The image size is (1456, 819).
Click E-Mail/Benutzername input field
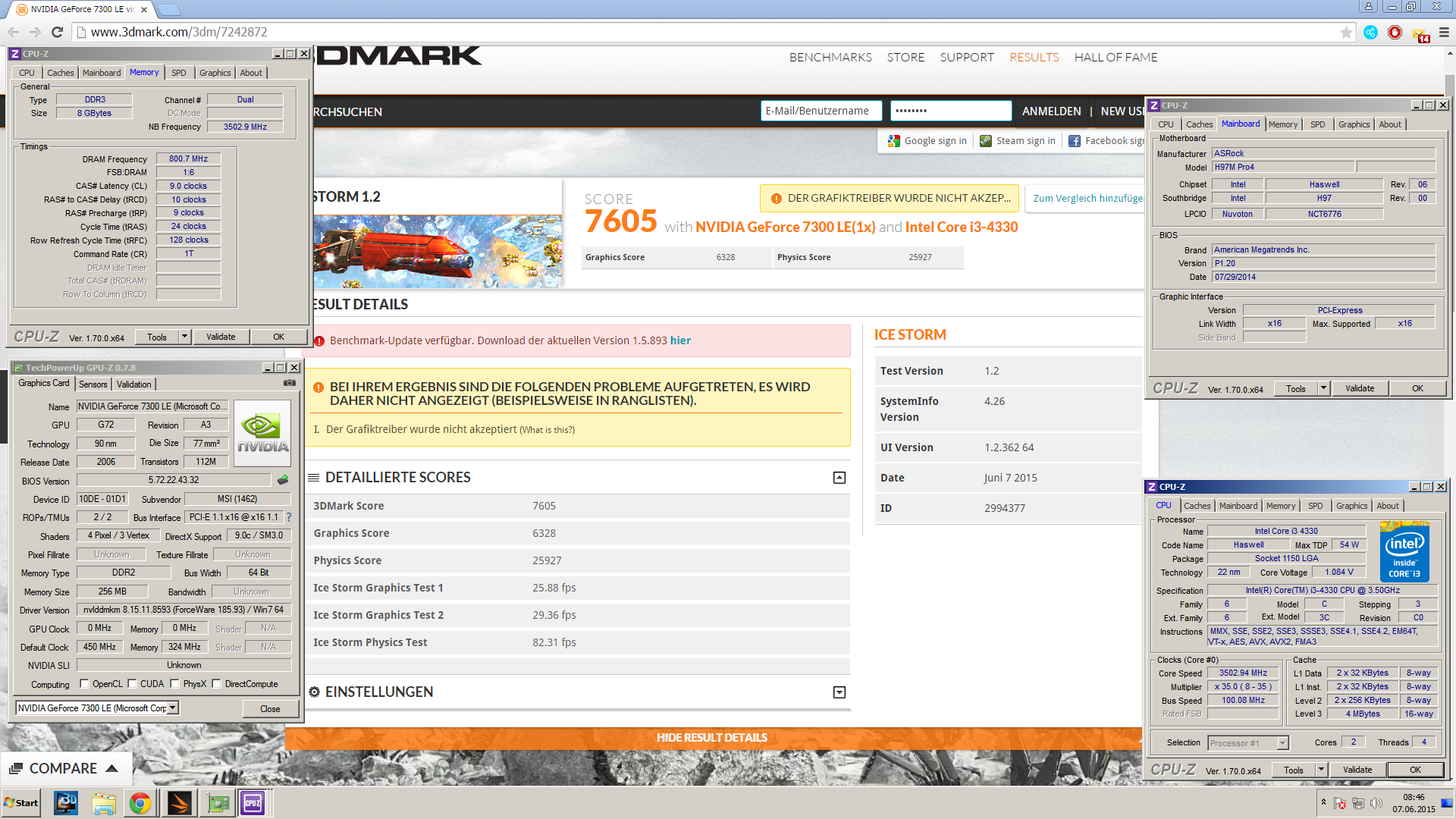coord(821,111)
